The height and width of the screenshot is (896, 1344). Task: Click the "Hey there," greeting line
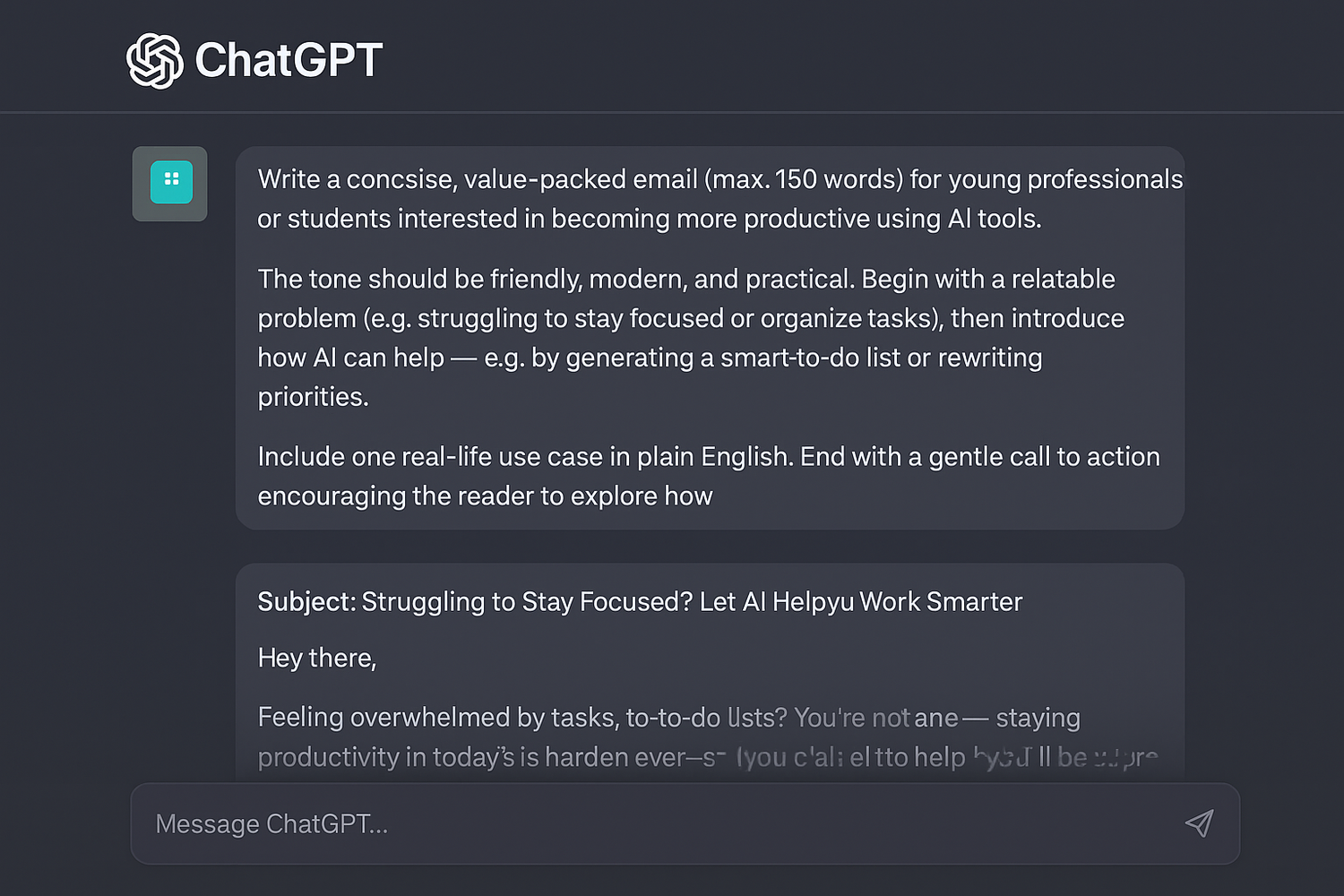click(317, 659)
